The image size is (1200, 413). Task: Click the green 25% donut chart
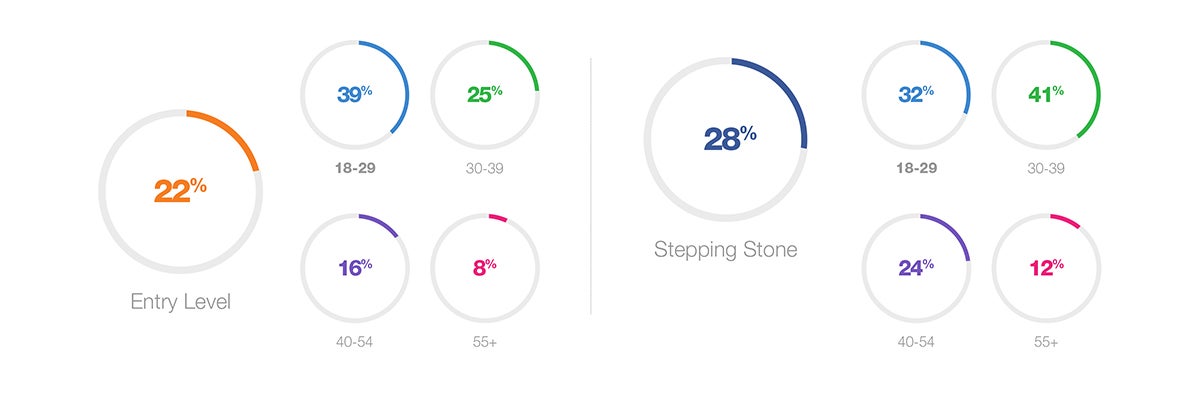(485, 94)
